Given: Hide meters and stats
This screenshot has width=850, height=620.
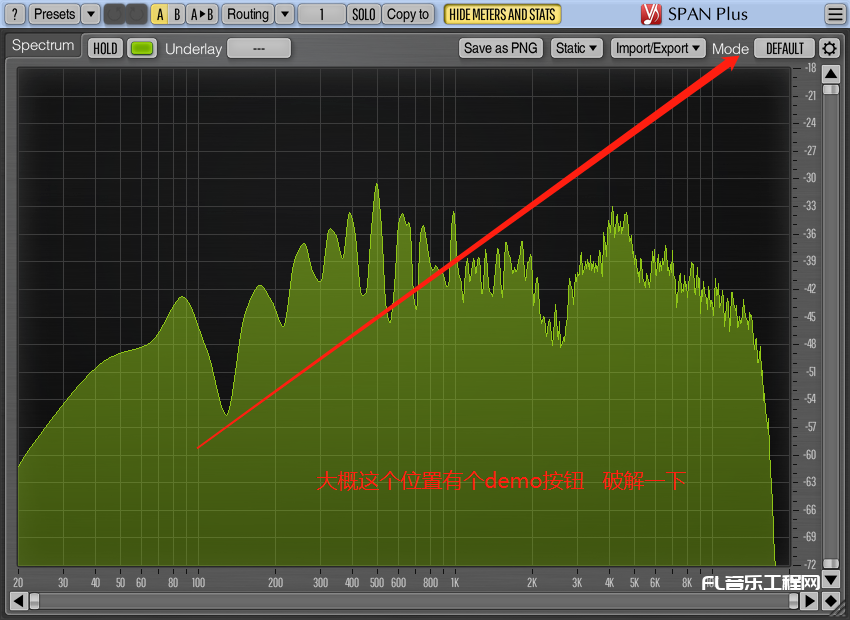Looking at the screenshot, I should pos(502,14).
